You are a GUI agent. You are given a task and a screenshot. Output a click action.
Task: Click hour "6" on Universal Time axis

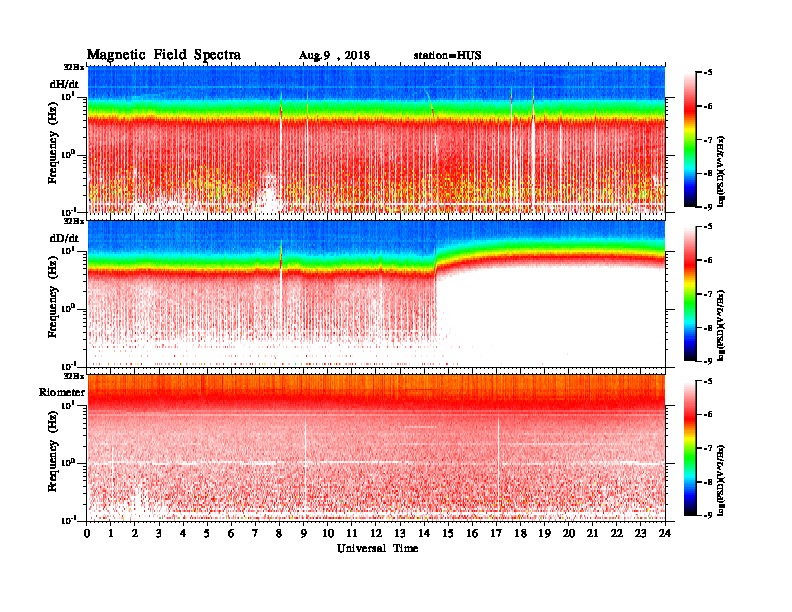coord(231,533)
